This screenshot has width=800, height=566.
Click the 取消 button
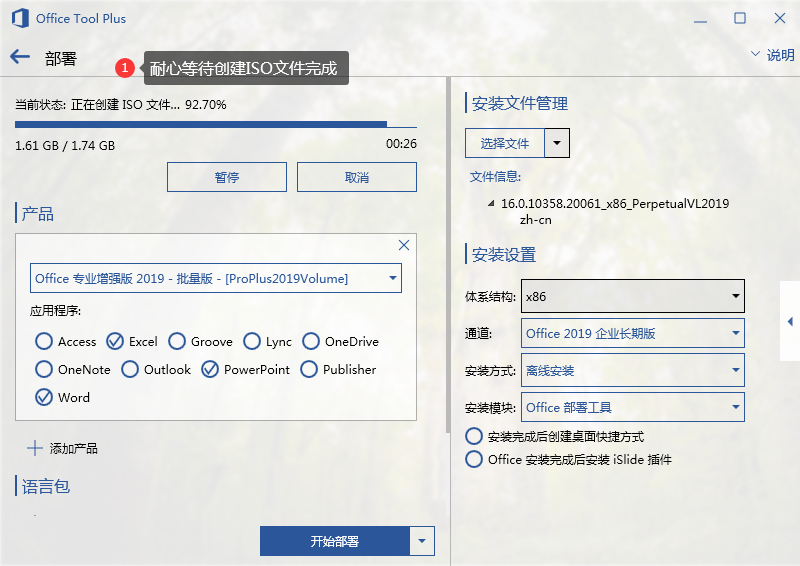[357, 177]
